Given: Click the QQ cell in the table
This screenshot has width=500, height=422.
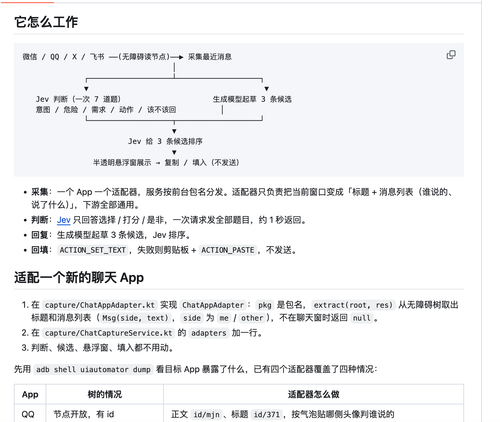Looking at the screenshot, I should pyautogui.click(x=28, y=414).
